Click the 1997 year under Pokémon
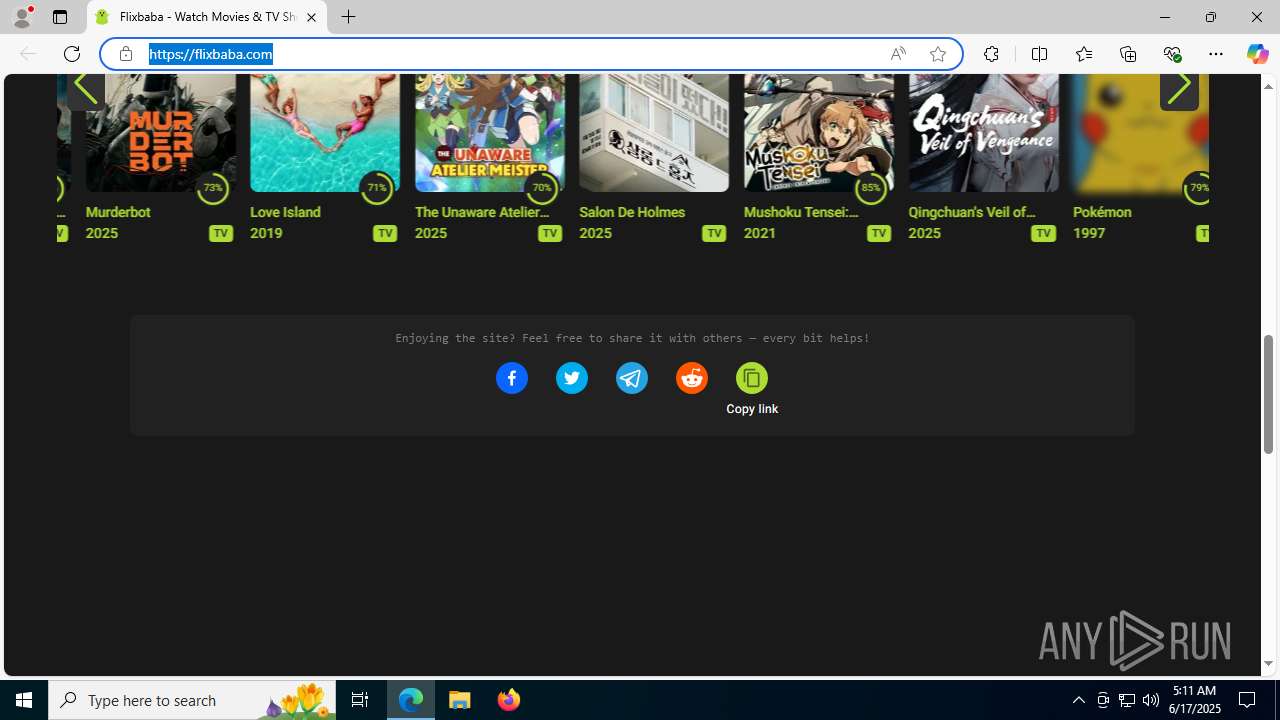This screenshot has width=1280, height=720. click(x=1089, y=233)
